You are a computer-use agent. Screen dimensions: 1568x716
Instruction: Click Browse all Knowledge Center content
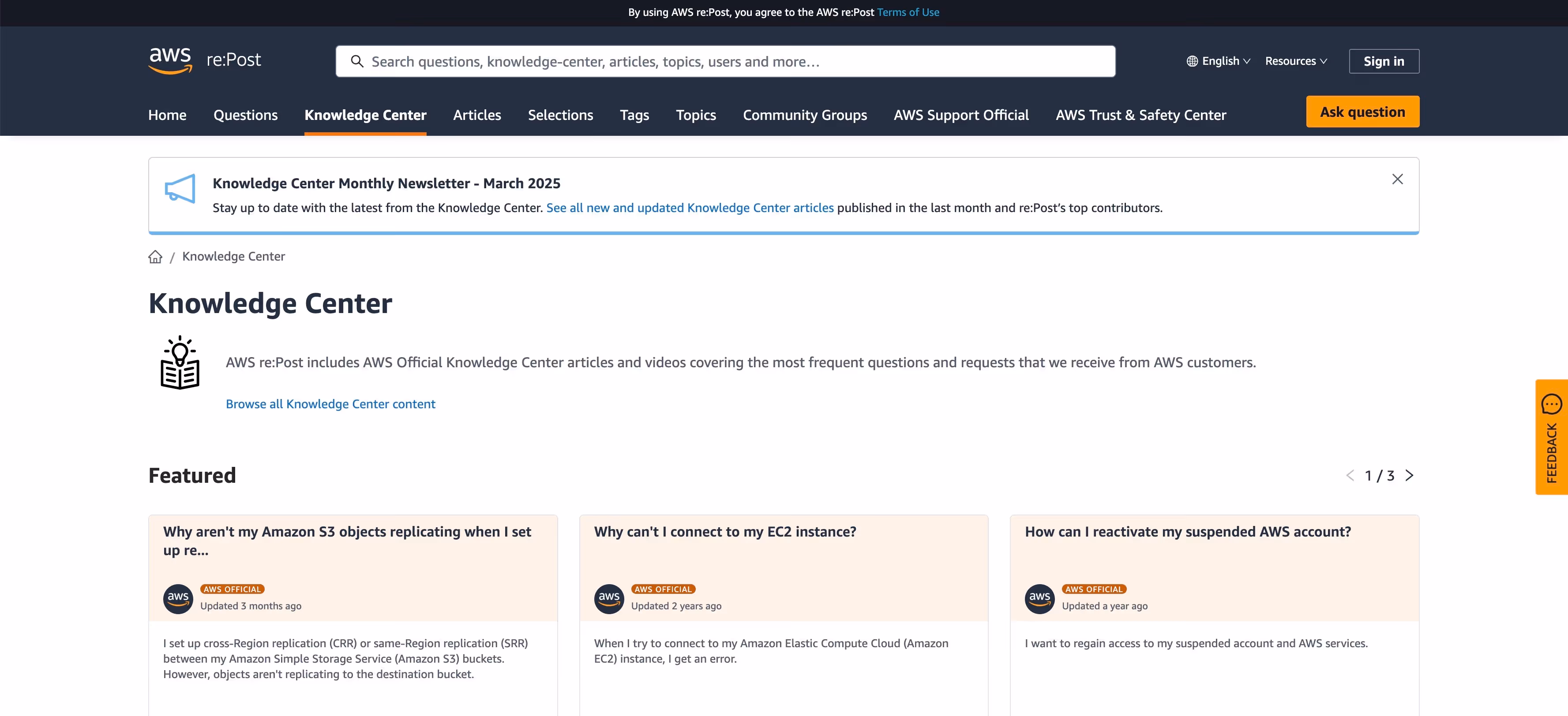(330, 404)
